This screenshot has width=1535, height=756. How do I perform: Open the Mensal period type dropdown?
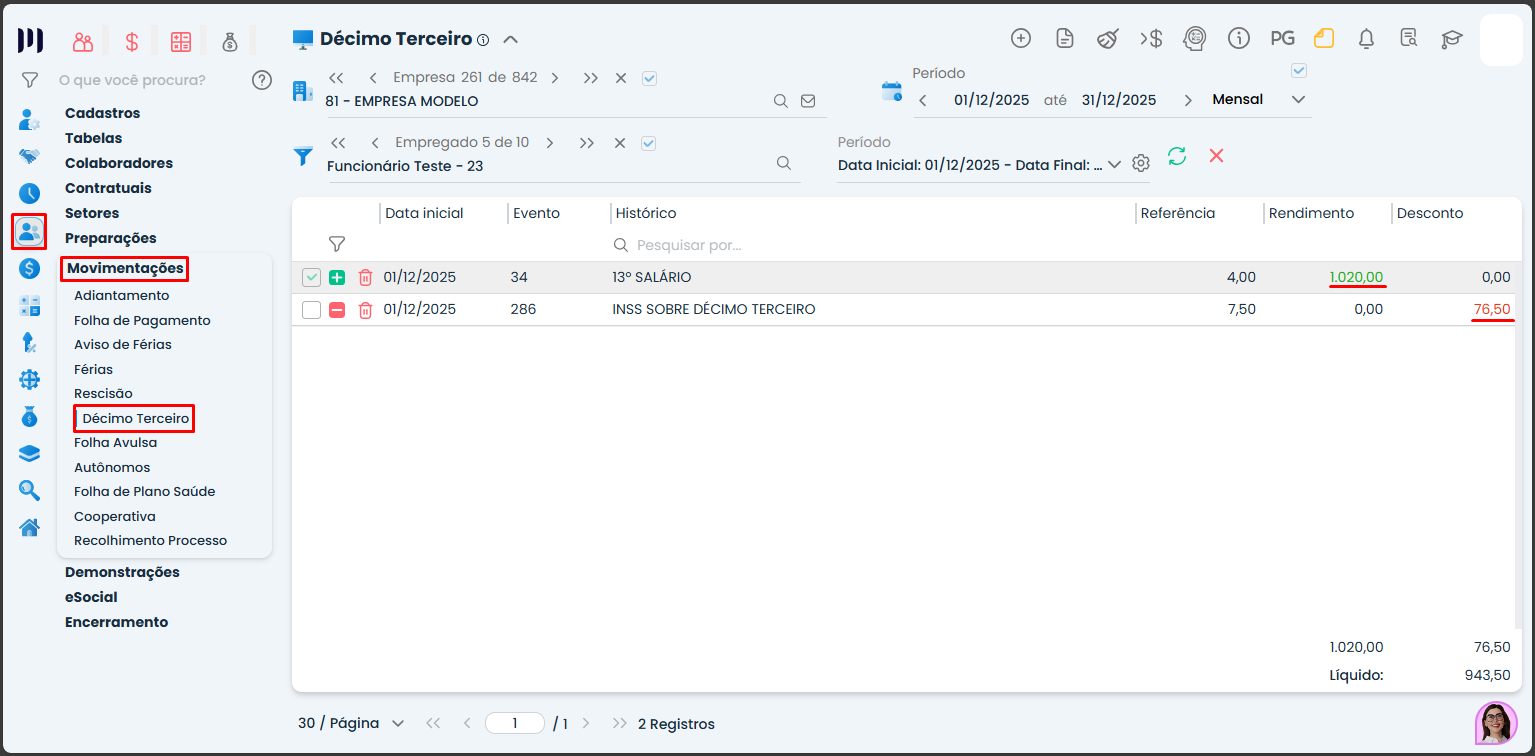(1259, 99)
